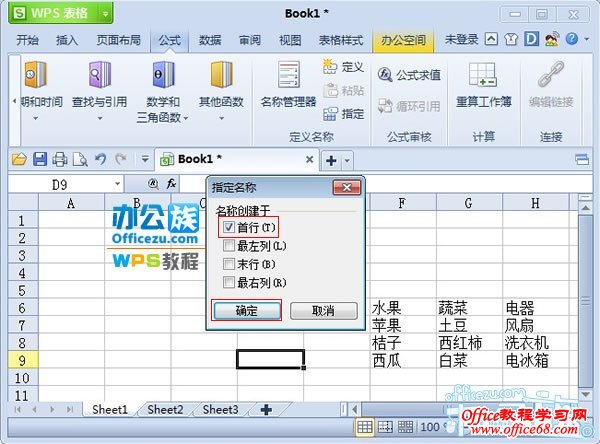This screenshot has width=600, height=444.
Task: Switch to Normal view icon in status bar
Action: tap(364, 426)
